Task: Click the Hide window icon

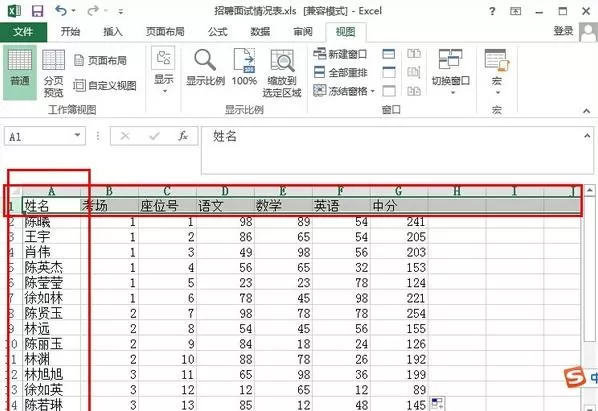Action: click(x=389, y=72)
